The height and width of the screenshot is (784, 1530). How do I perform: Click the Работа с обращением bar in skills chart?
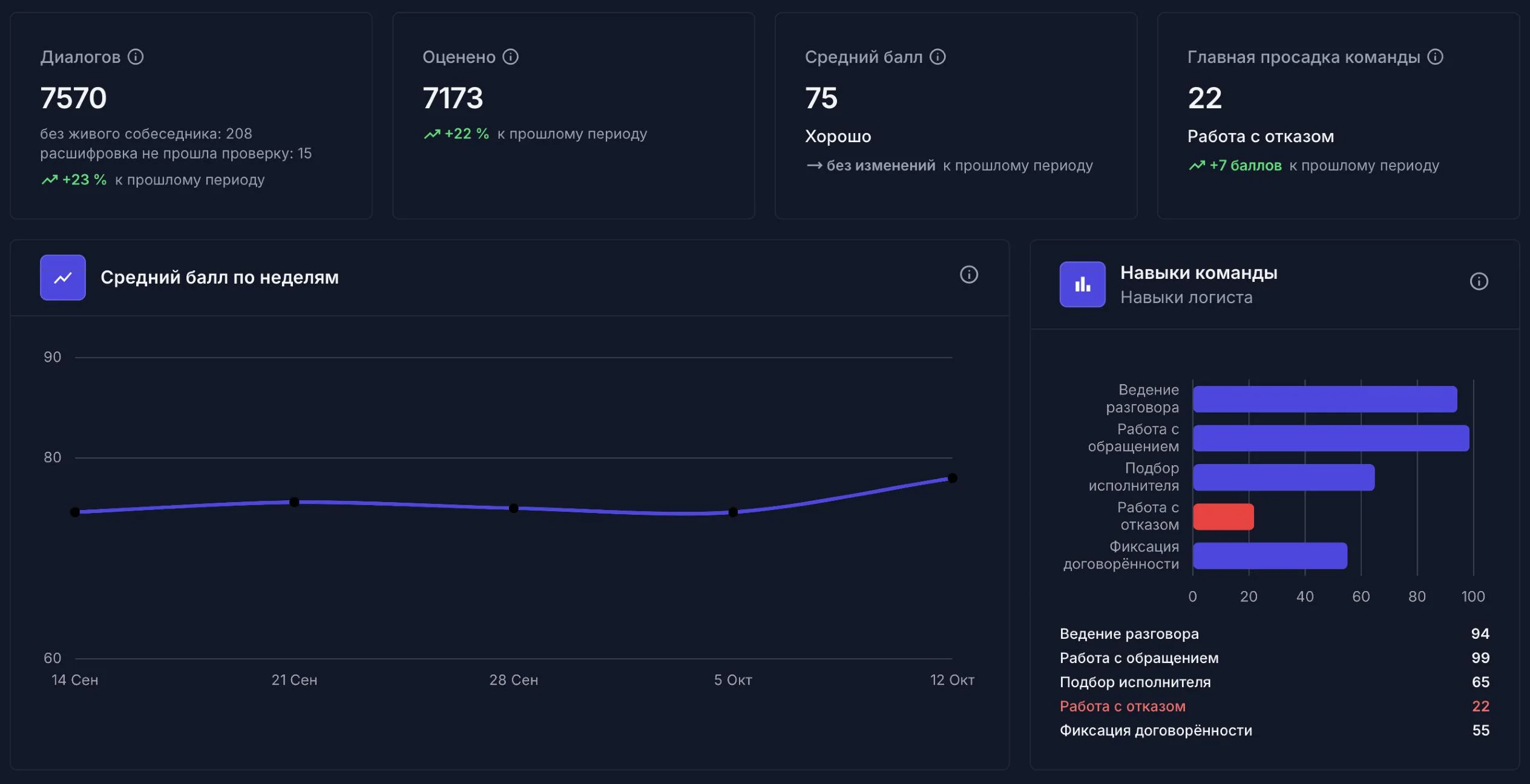1331,438
